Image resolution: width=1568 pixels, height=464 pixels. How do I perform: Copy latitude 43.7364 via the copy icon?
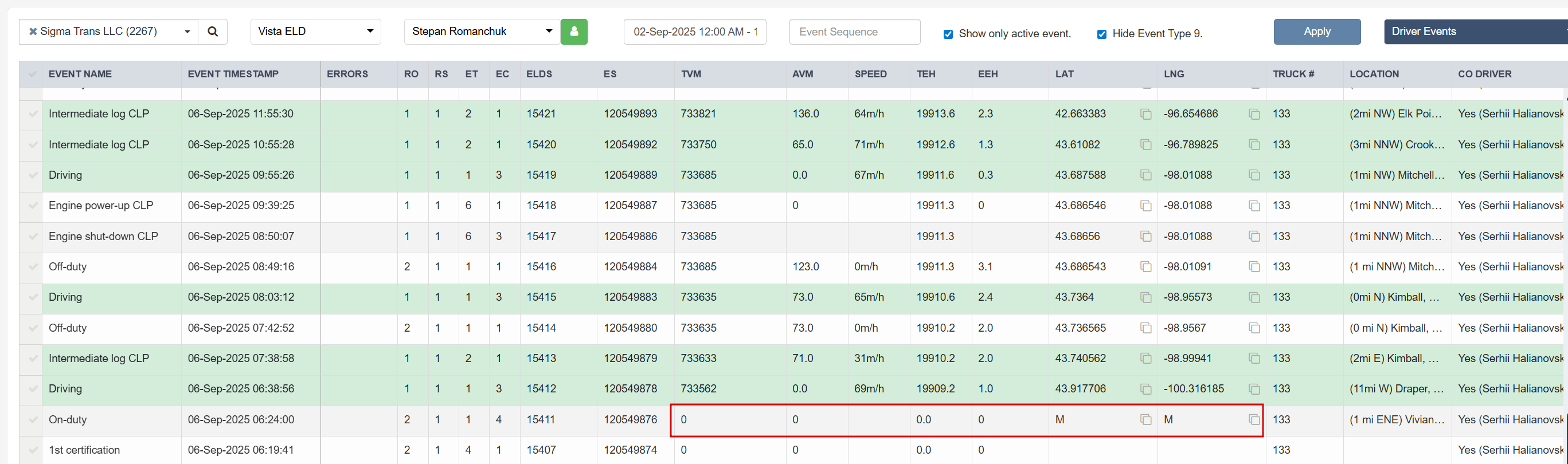tap(1145, 297)
